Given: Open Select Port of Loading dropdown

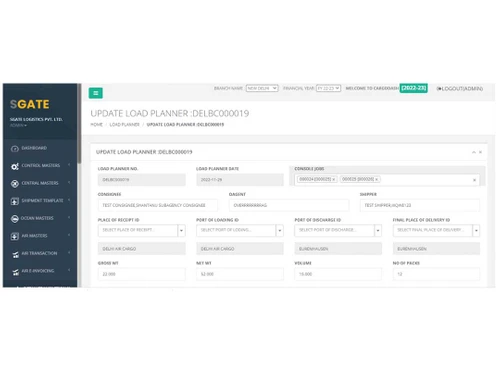Looking at the screenshot, I should pos(240,230).
